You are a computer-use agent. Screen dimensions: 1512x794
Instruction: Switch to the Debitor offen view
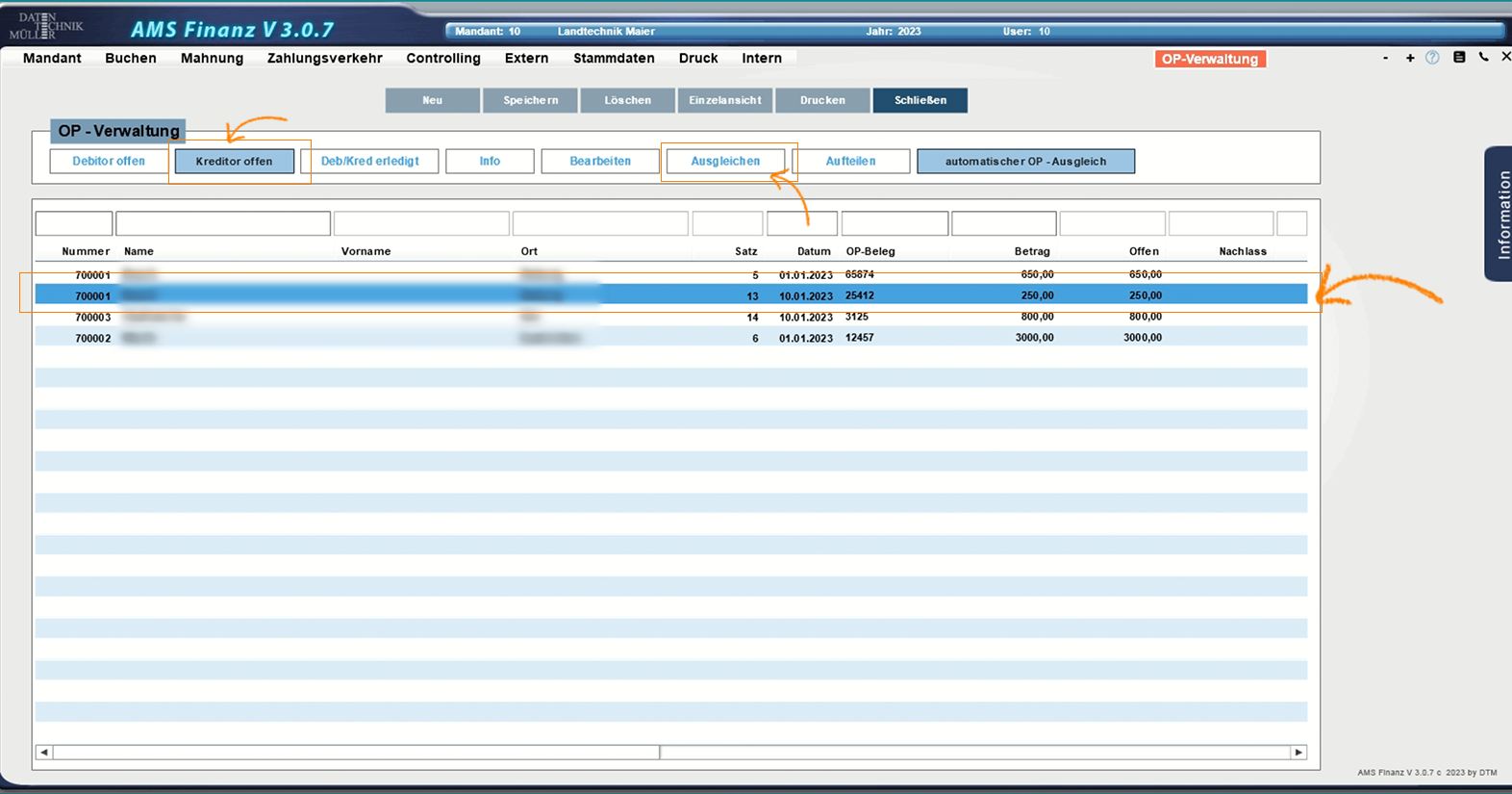(109, 162)
